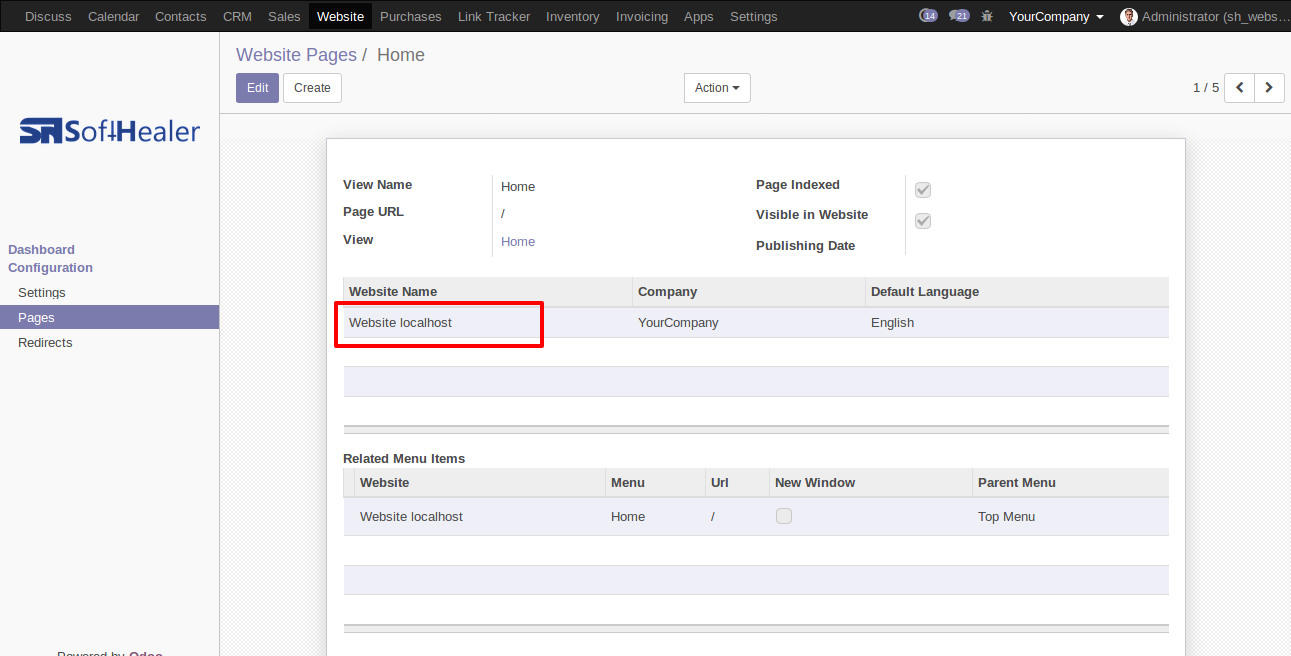Expand the YourCompany company switcher
1291x656 pixels.
pyautogui.click(x=1056, y=16)
